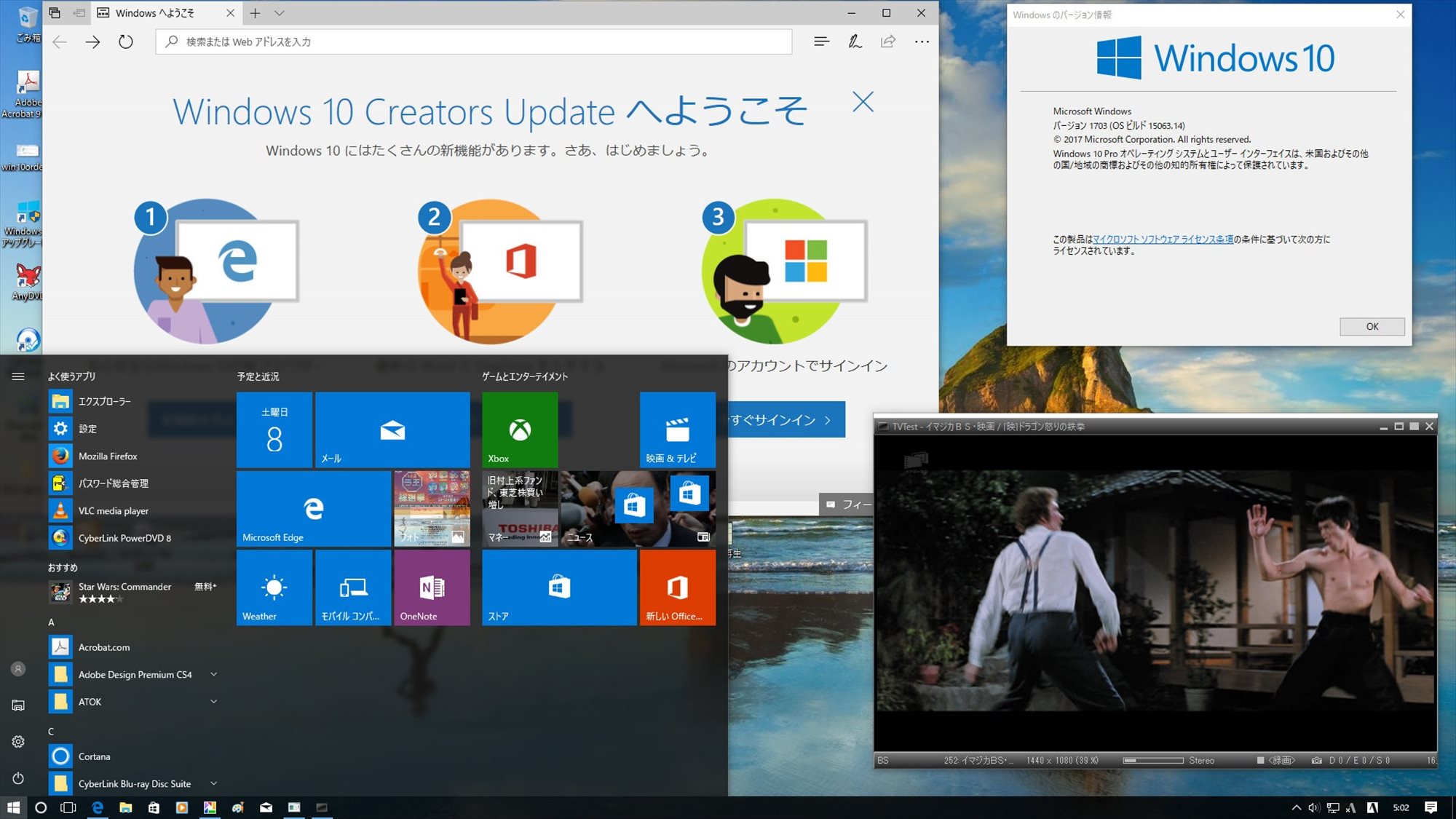Screen dimensions: 1456x819
Task: Open the Edge more options (…) menu
Action: (922, 42)
